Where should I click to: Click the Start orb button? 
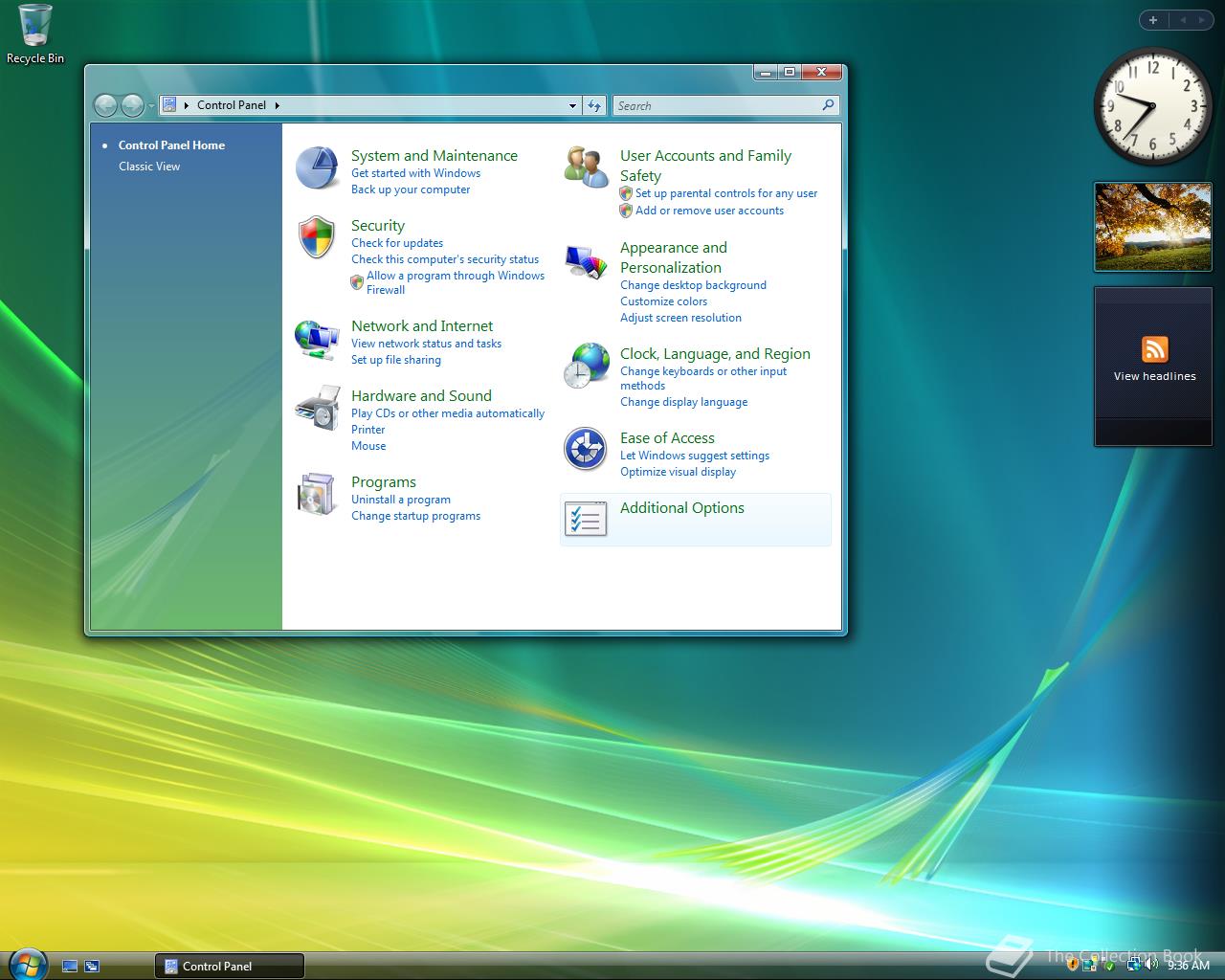click(27, 963)
